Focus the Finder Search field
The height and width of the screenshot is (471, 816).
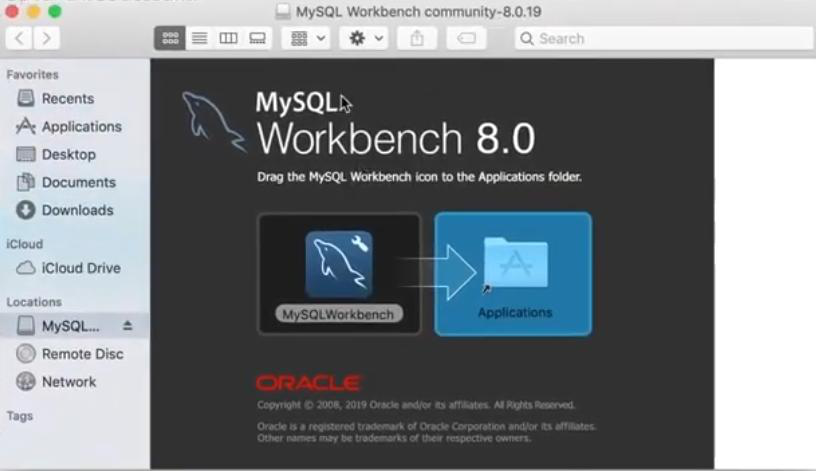[x=664, y=39]
